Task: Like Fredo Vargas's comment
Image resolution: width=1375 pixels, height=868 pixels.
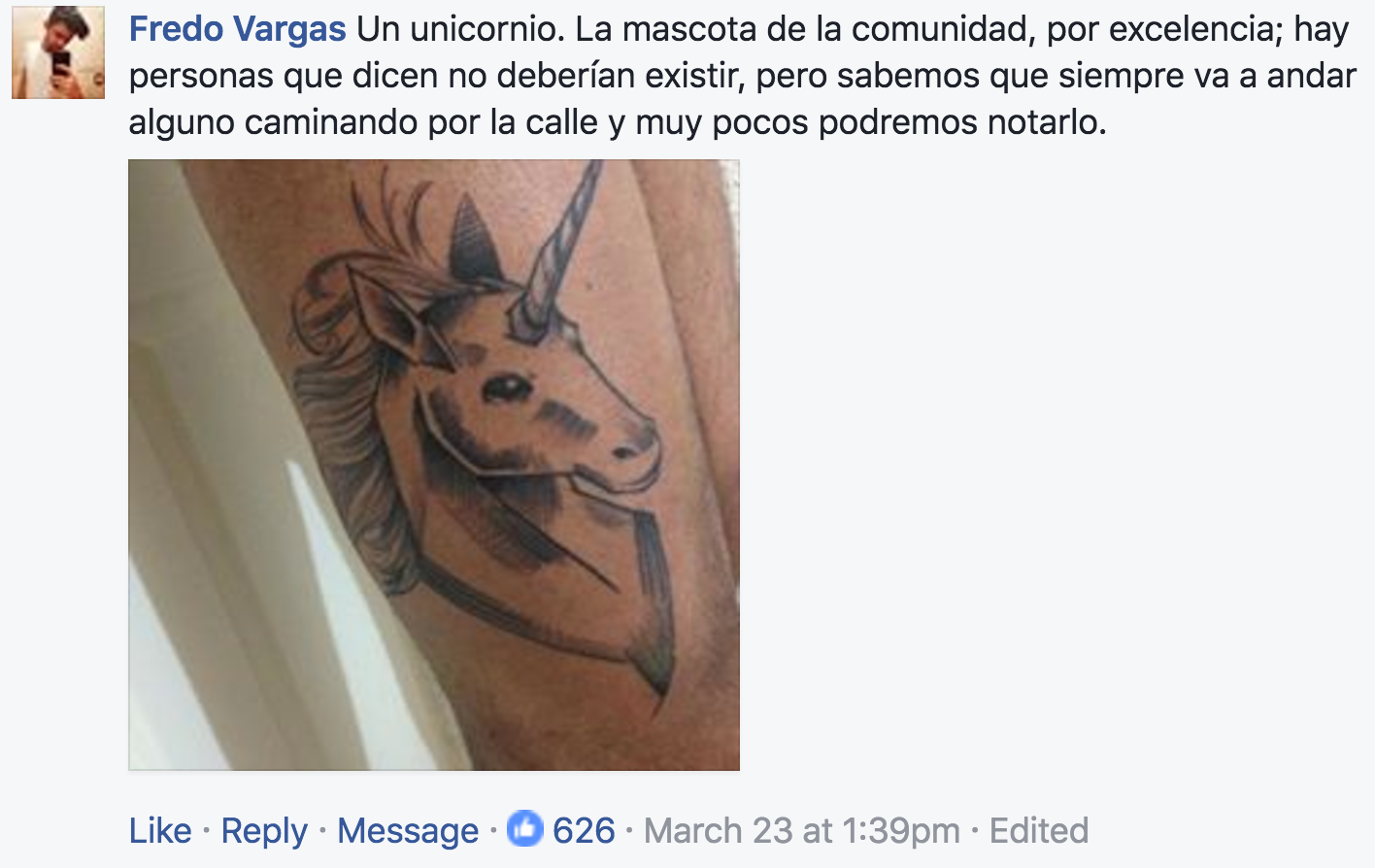Action: pos(160,831)
